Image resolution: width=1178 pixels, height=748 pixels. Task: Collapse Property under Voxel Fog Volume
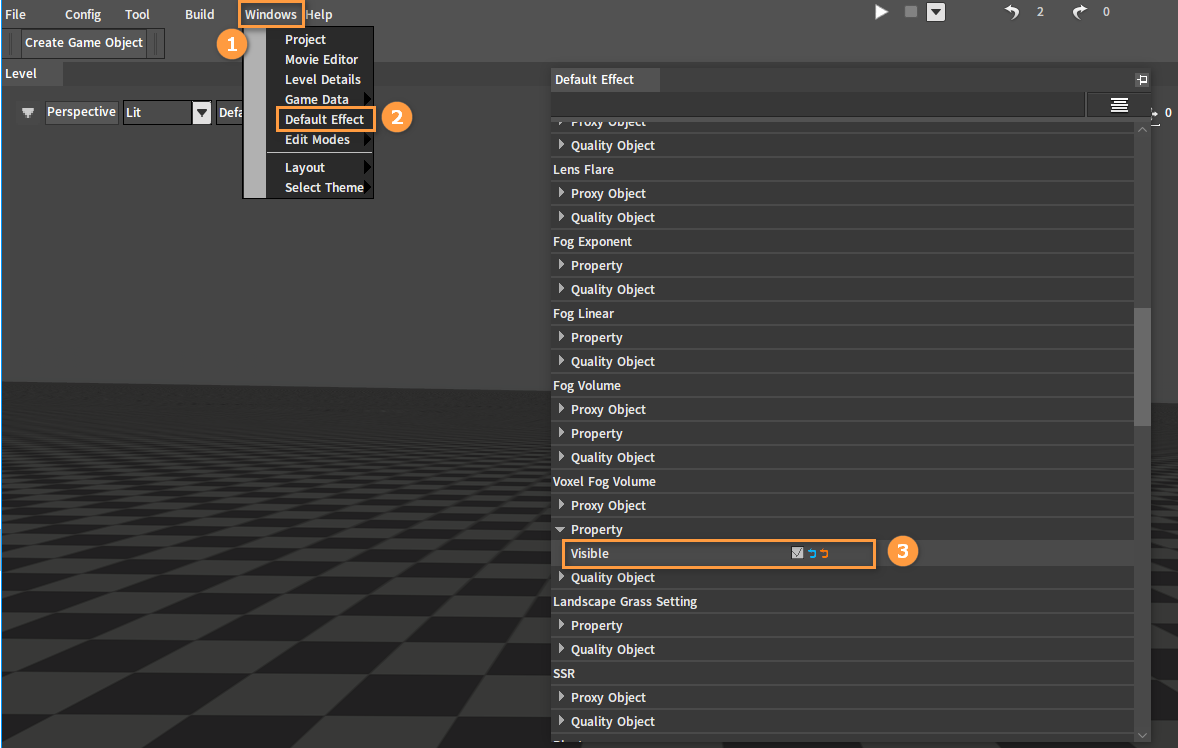point(560,529)
